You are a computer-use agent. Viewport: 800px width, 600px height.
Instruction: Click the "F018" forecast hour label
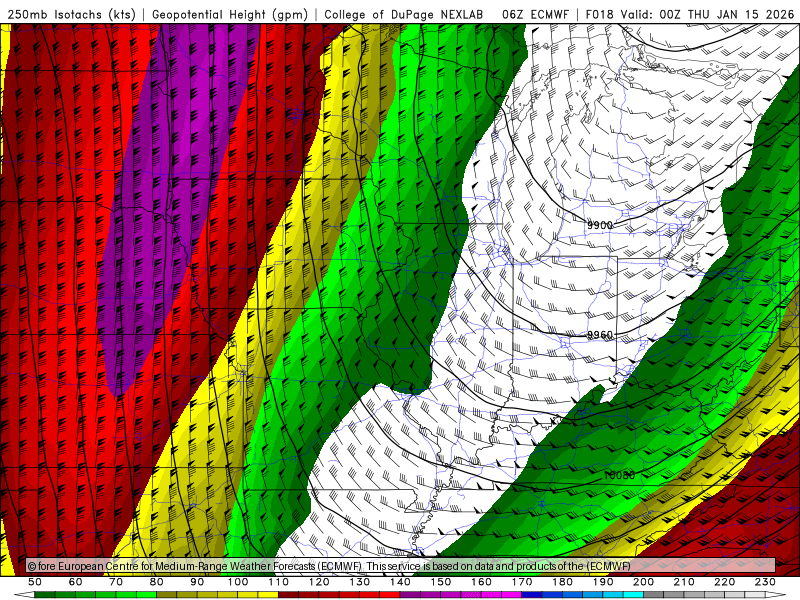point(600,14)
